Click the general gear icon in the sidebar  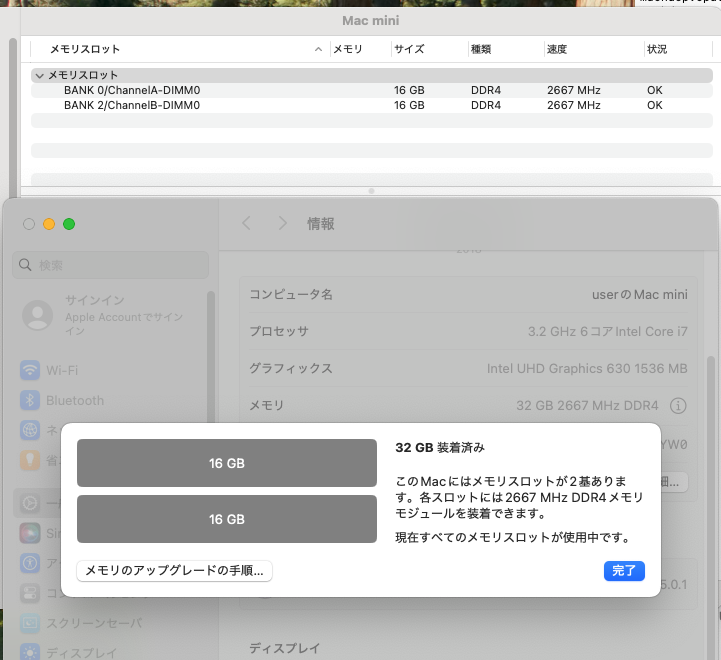point(30,504)
